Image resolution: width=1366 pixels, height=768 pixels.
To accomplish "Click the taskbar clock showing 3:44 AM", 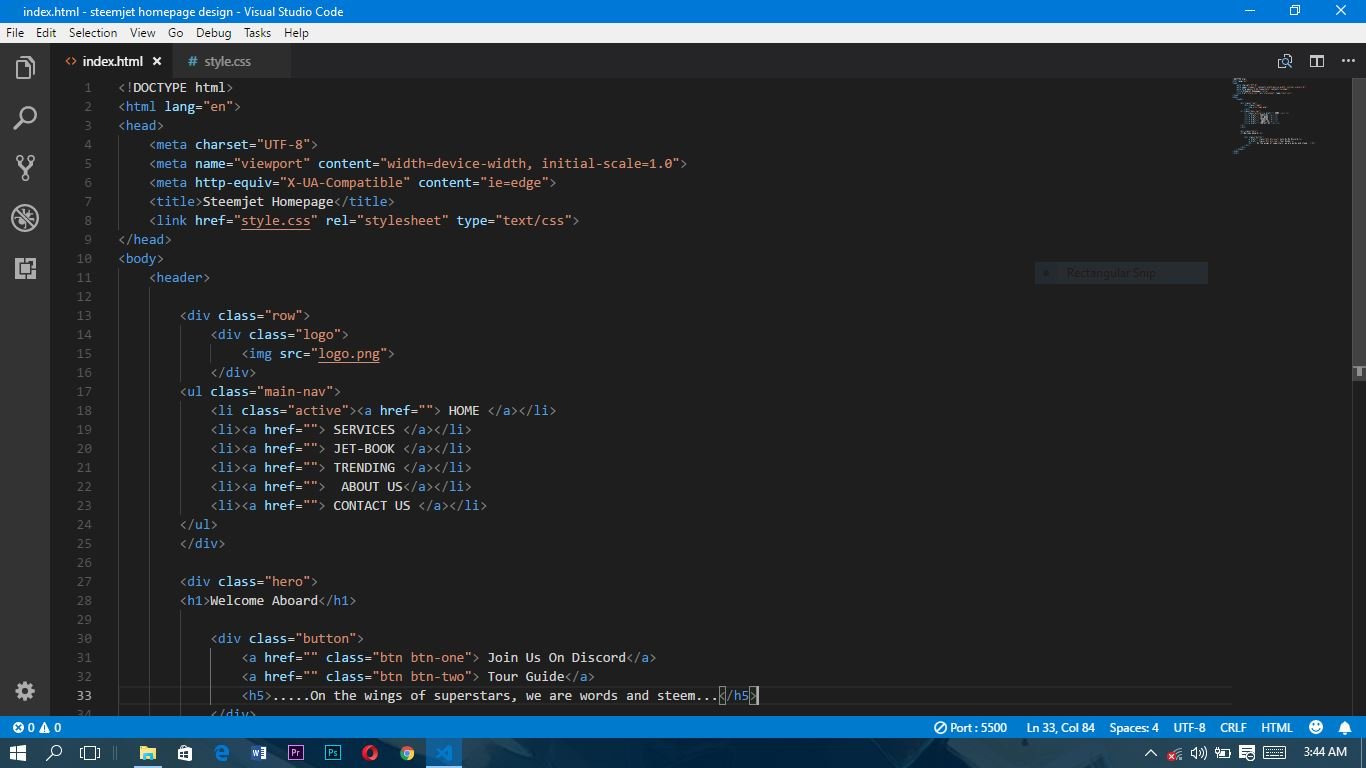I will tap(1324, 753).
